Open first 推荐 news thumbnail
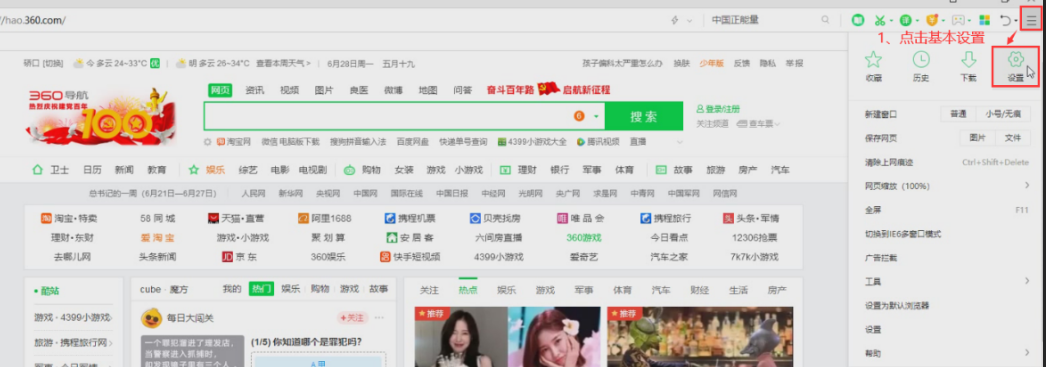The height and width of the screenshot is (367, 1046). tap(508, 337)
